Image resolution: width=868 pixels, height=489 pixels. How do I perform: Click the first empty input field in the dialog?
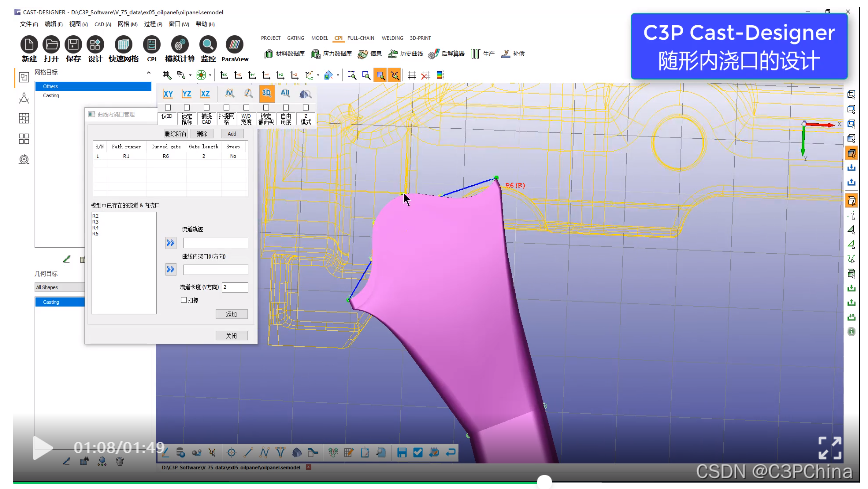point(215,243)
